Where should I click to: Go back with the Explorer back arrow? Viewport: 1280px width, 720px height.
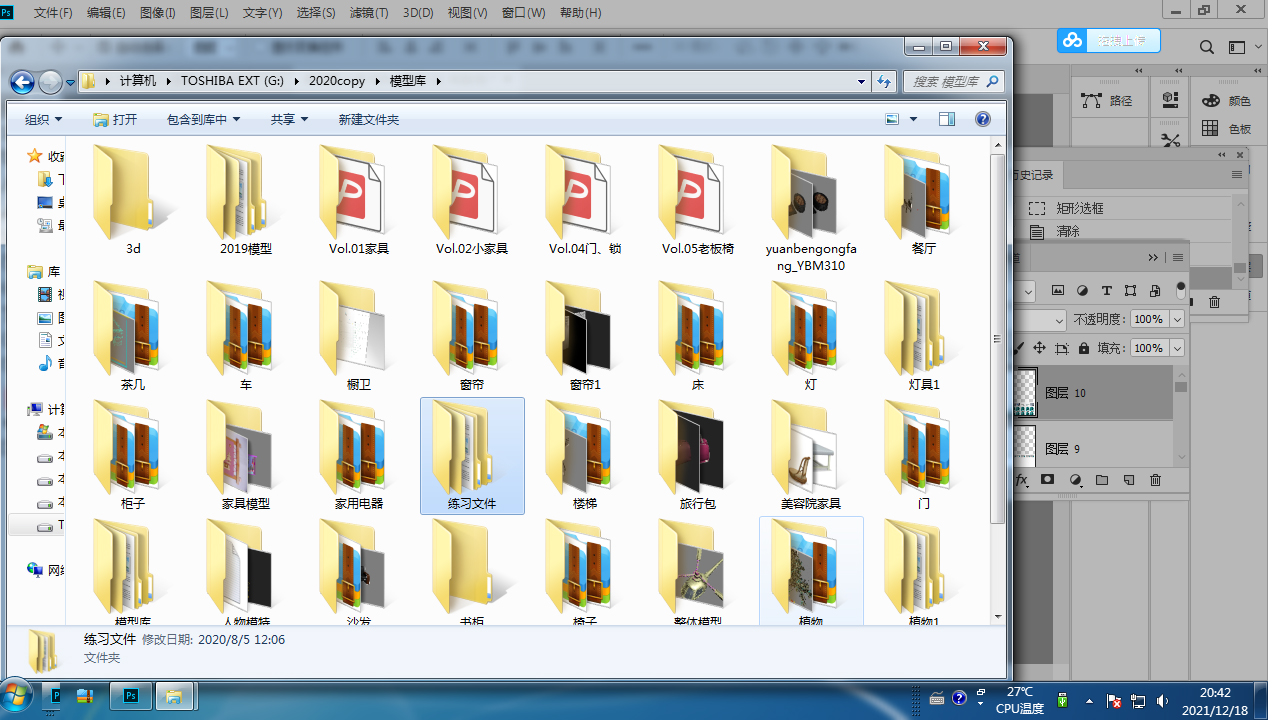point(22,82)
